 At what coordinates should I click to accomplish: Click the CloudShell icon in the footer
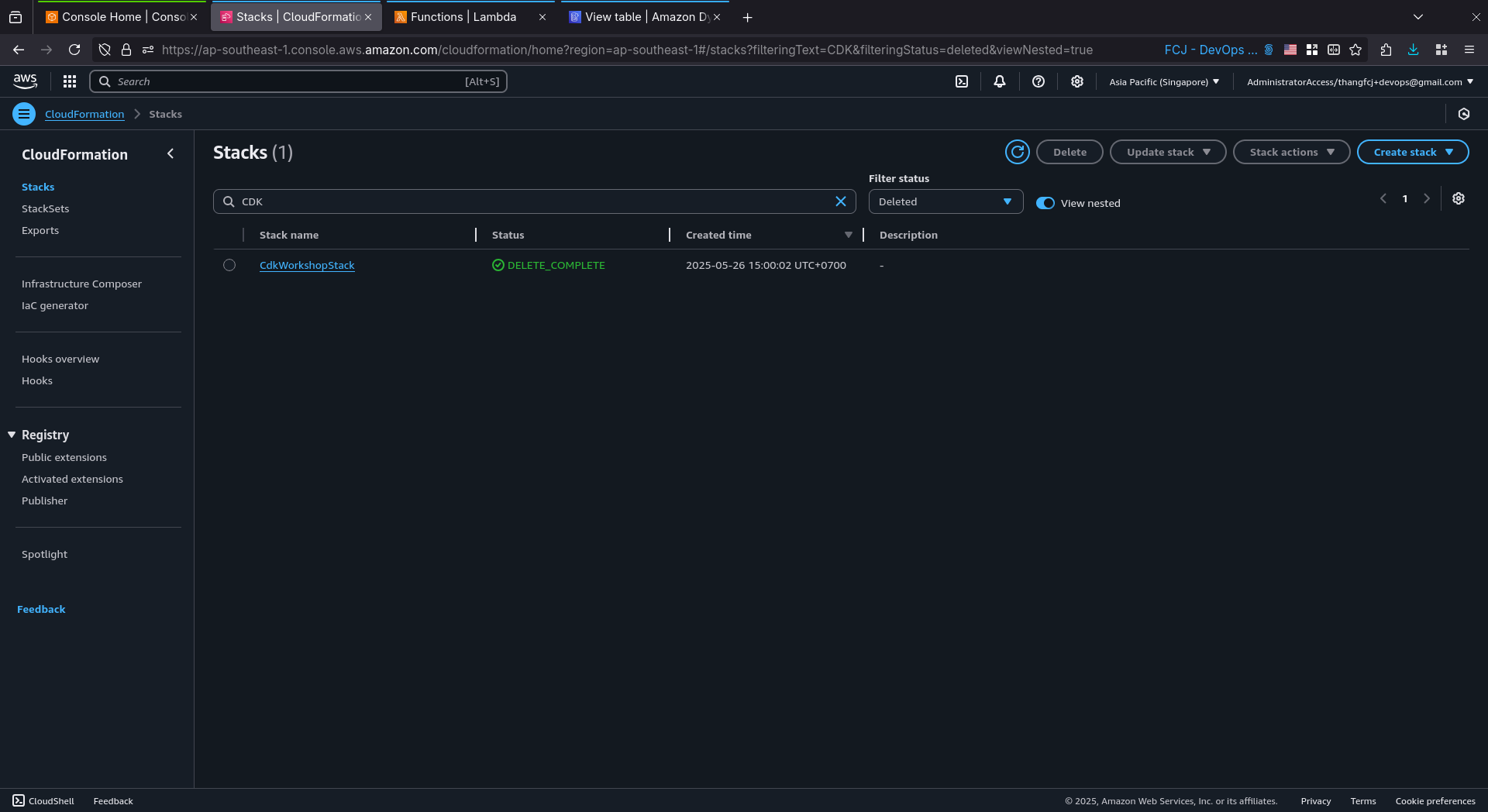(x=19, y=800)
